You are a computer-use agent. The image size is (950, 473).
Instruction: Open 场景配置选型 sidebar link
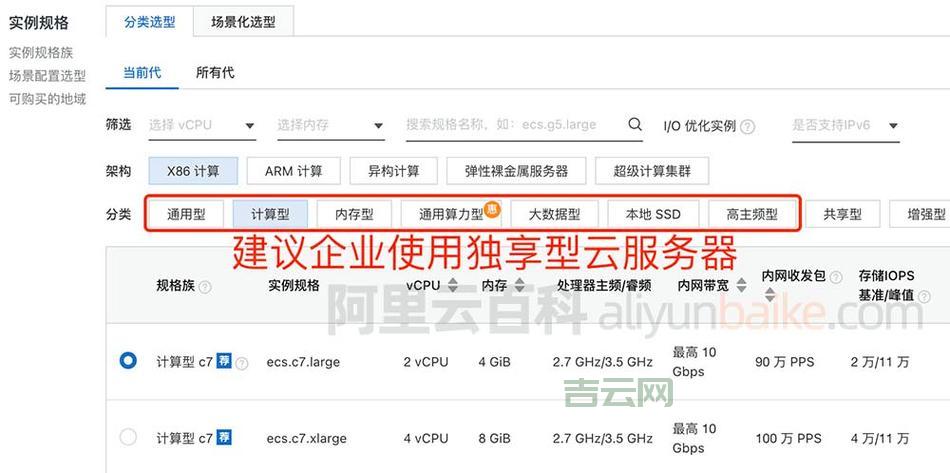(47, 76)
